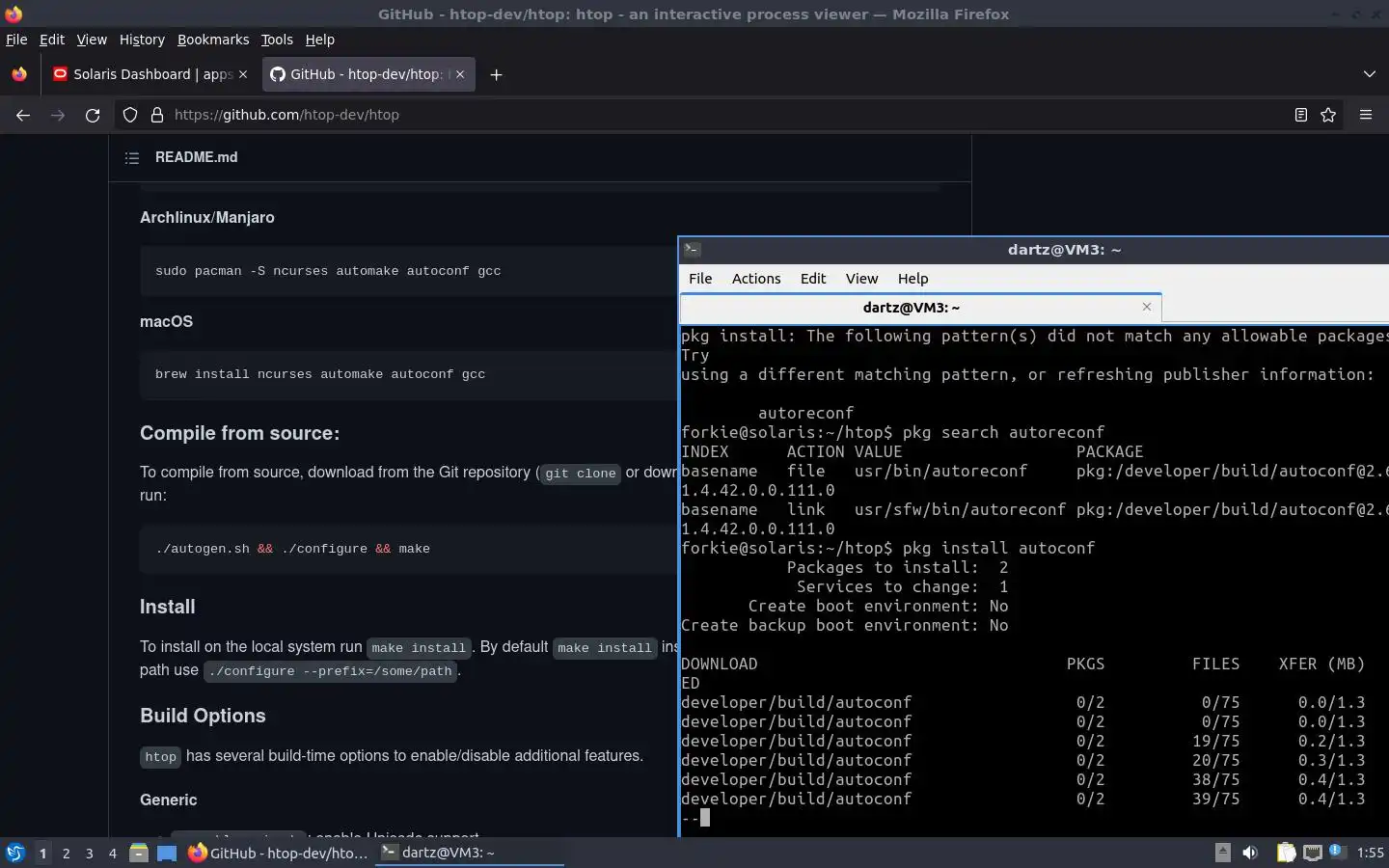The width and height of the screenshot is (1389, 868).
Task: Open the Firefox hamburger application menu
Action: click(x=1366, y=115)
